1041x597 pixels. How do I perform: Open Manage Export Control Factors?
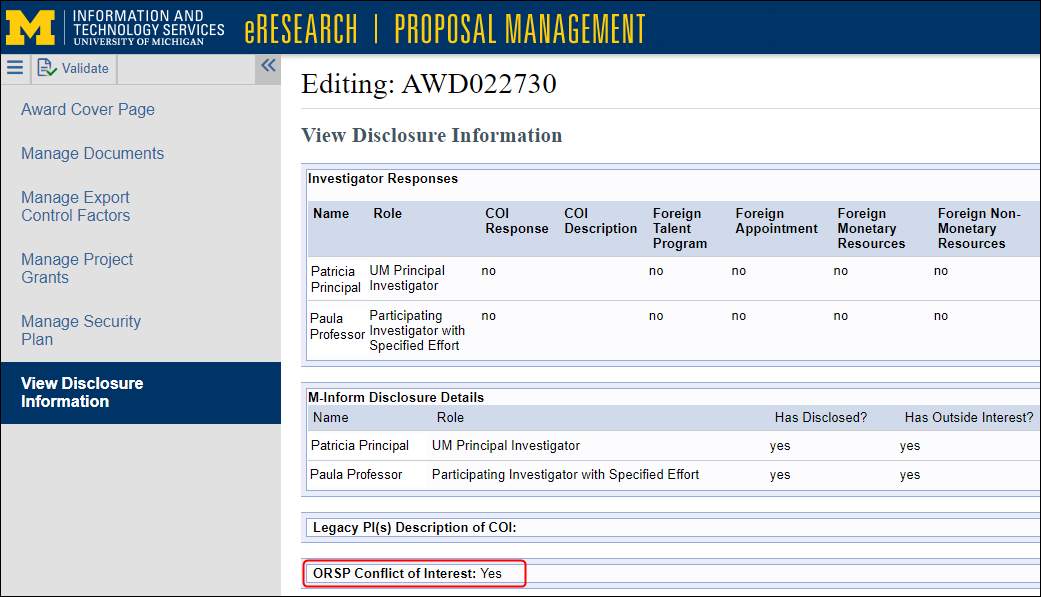75,206
